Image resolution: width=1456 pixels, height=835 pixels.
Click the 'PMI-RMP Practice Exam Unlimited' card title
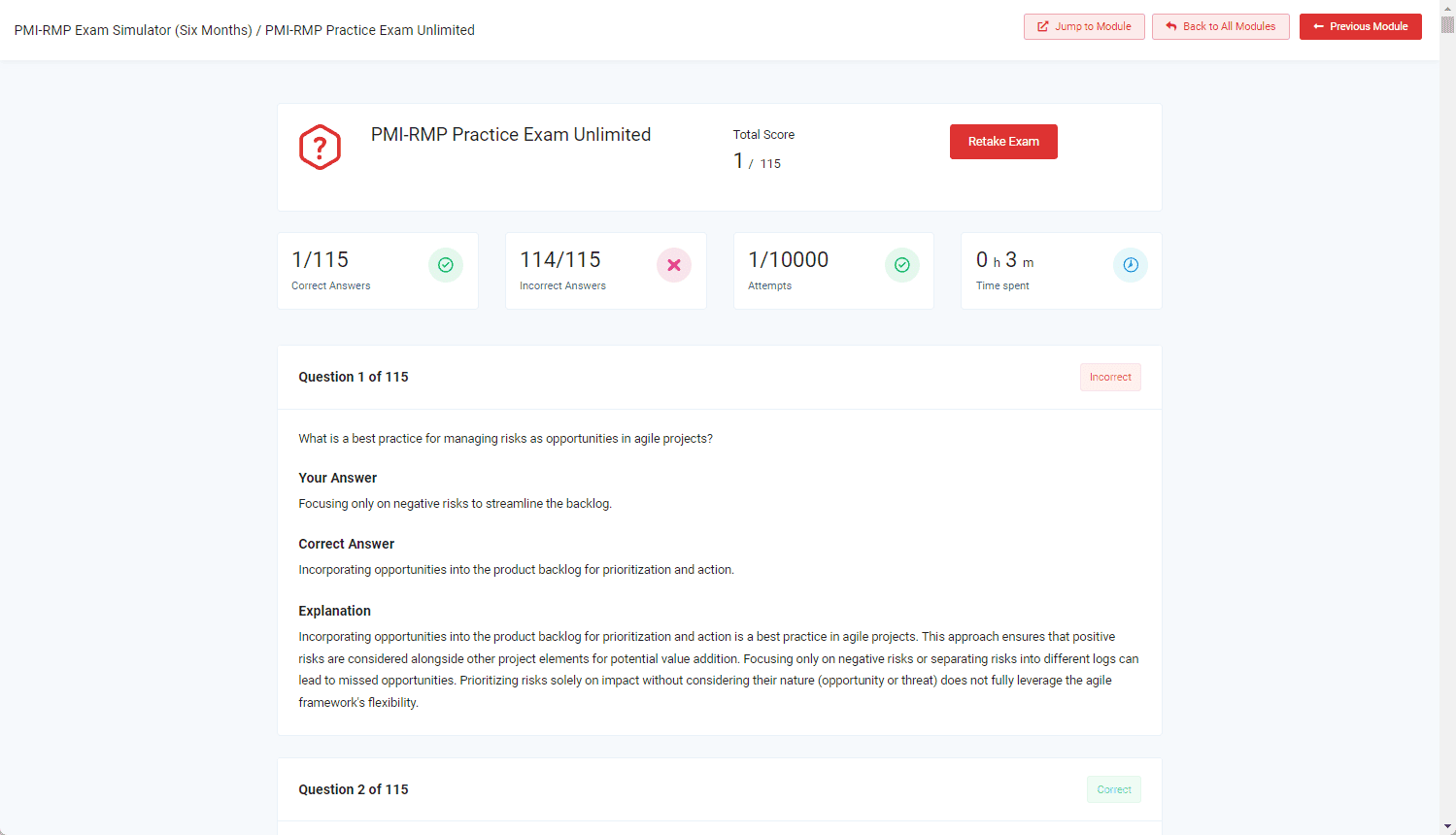pos(511,135)
